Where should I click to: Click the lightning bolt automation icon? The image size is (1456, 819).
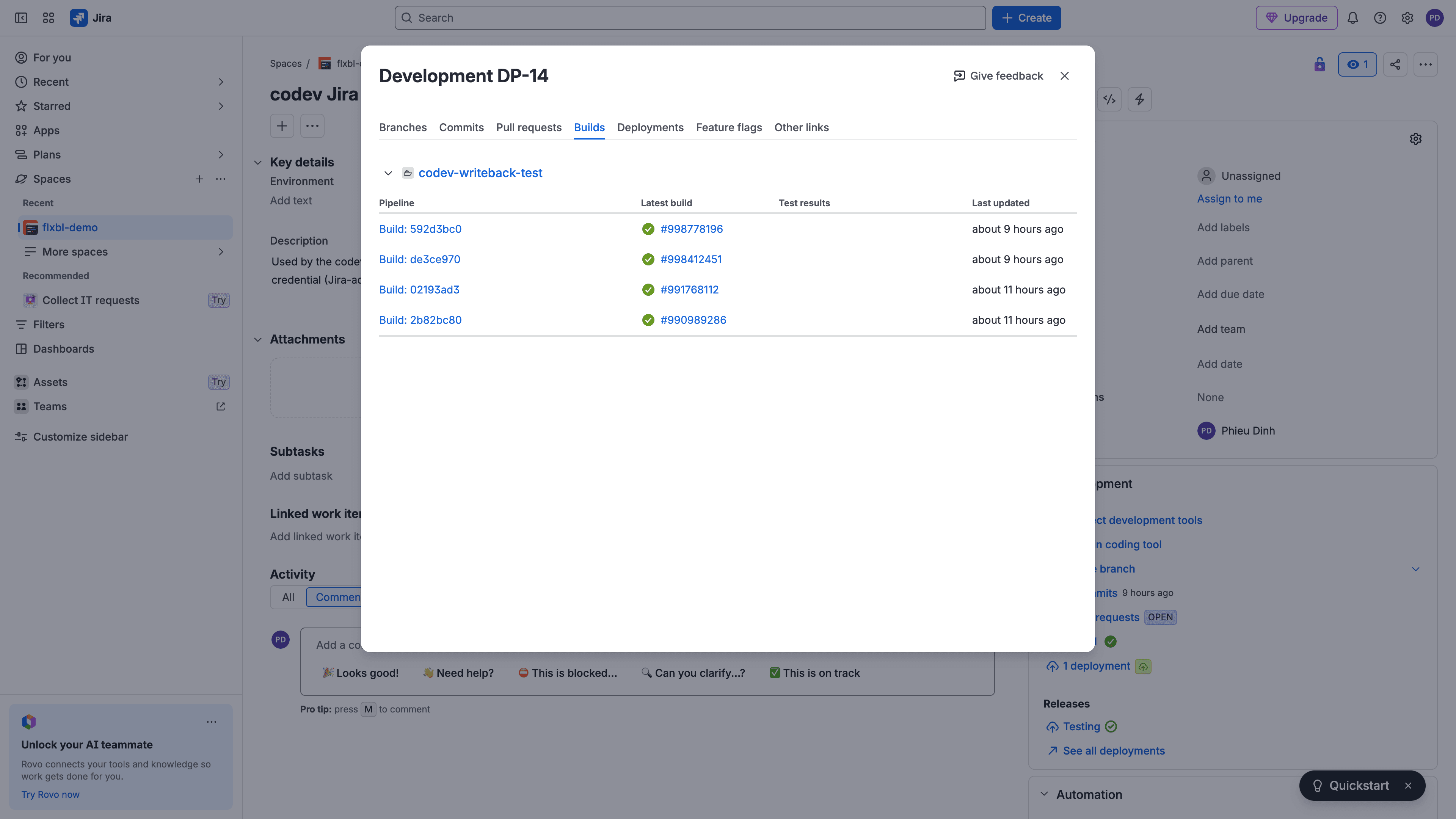click(1139, 99)
